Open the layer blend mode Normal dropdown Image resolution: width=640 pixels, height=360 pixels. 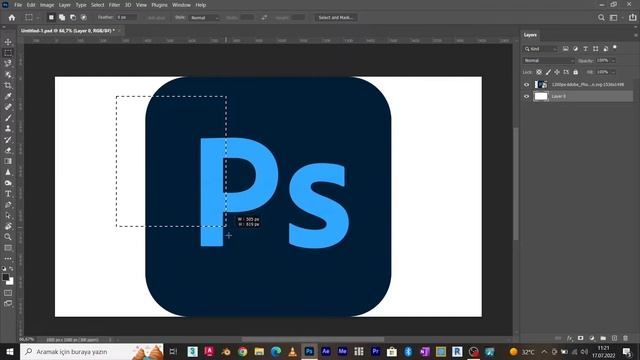(x=549, y=60)
